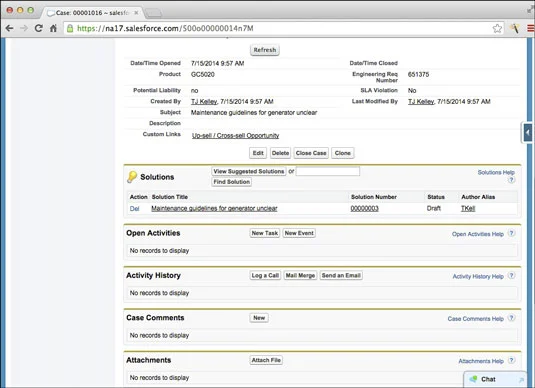Image resolution: width=535 pixels, height=388 pixels.
Task: Open the Chrome menu icon
Action: [x=531, y=28]
